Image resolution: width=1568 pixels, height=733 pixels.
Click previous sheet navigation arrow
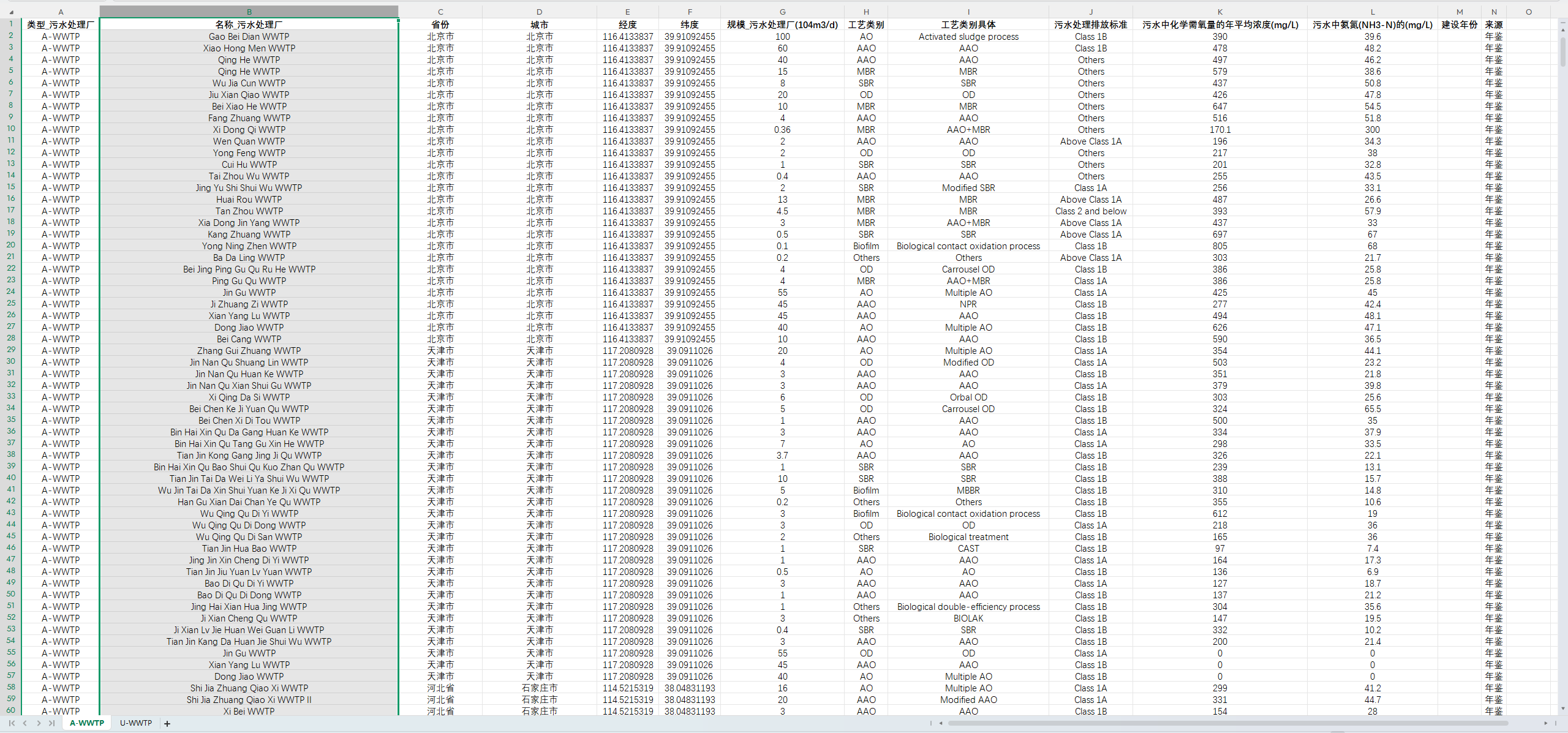(25, 723)
